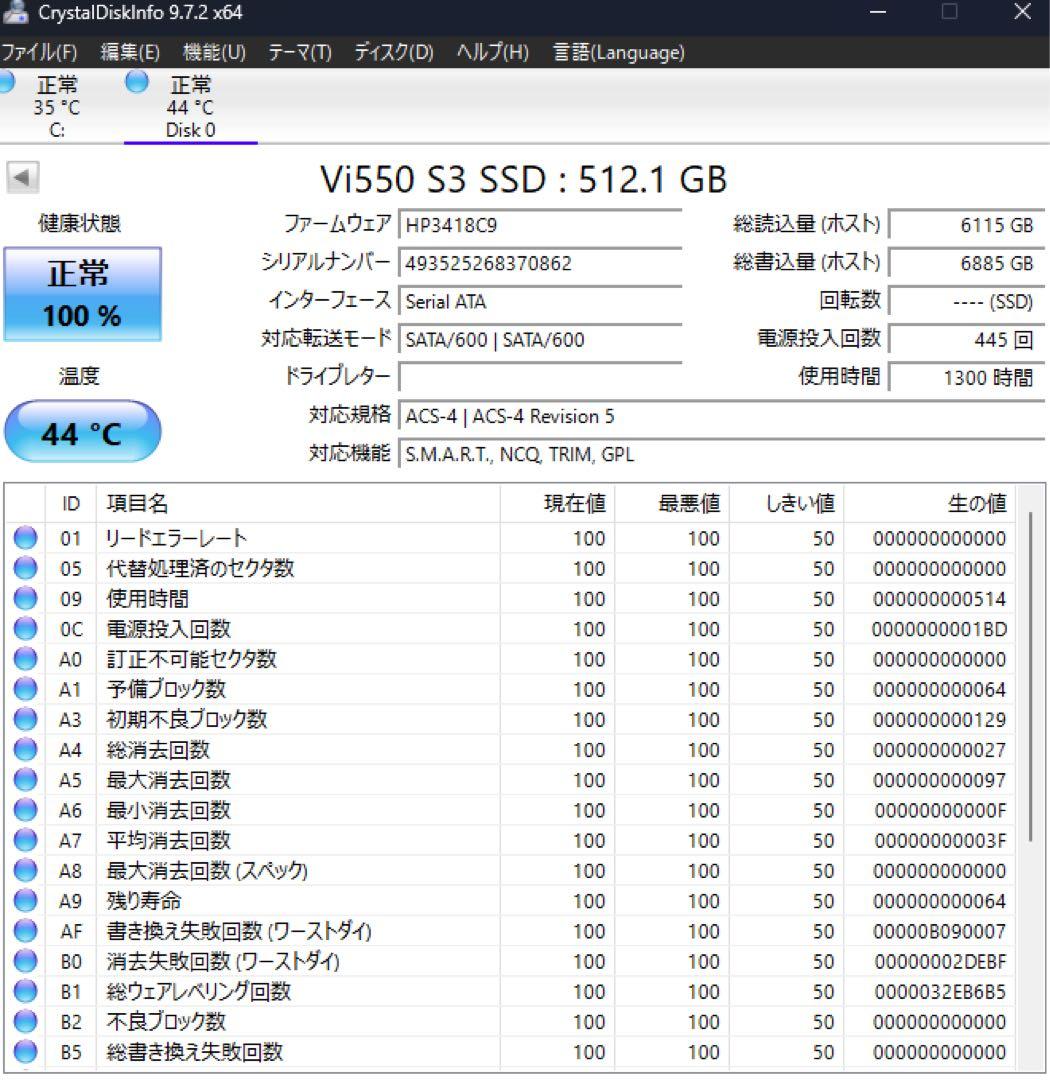
Task: Click the empty drive letter field
Action: click(x=540, y=377)
